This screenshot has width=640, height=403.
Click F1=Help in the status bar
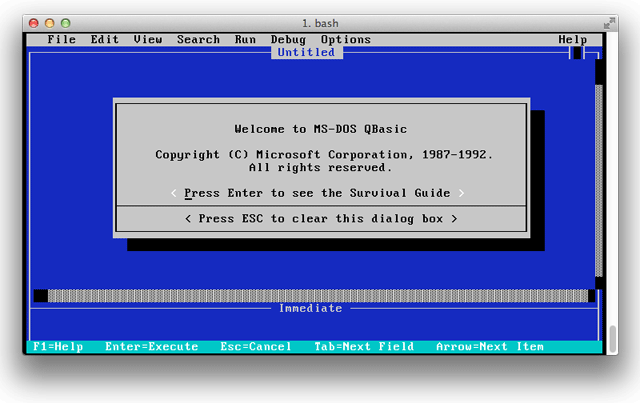pyautogui.click(x=58, y=347)
